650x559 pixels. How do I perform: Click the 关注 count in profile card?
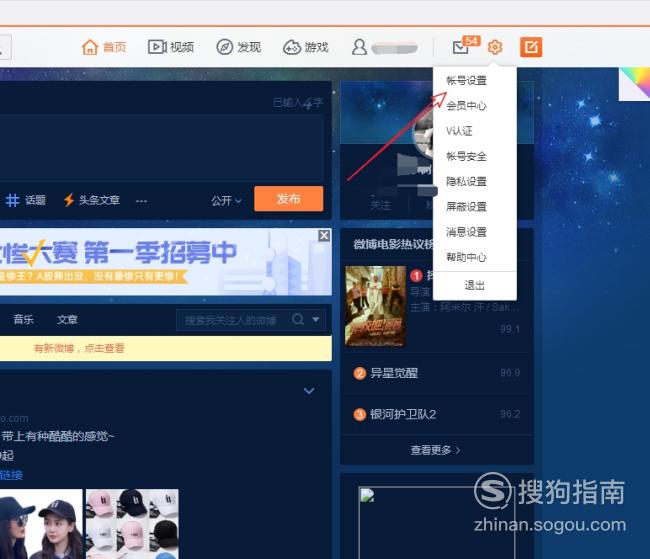coord(380,205)
